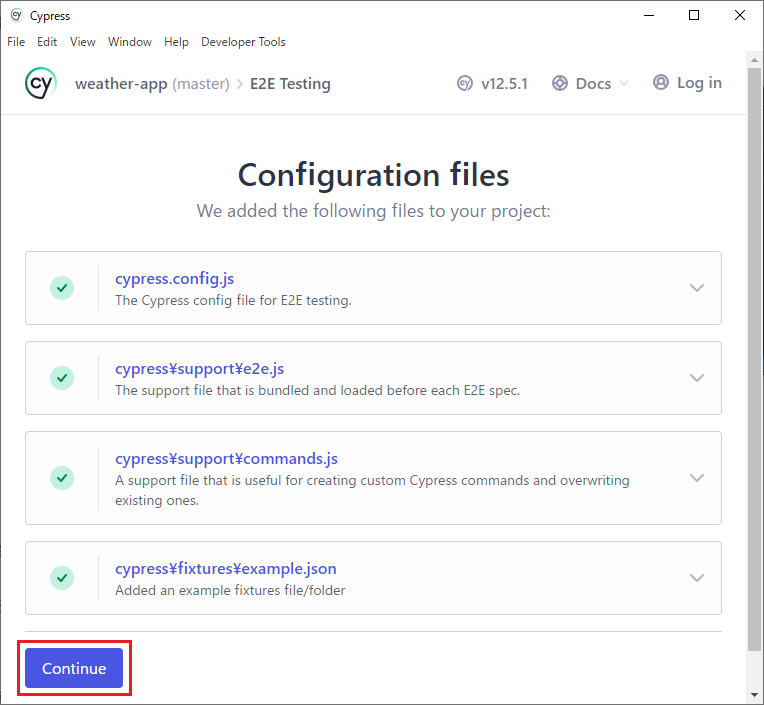Click the cypress¥support¥e2e.js file name
Image resolution: width=764 pixels, height=705 pixels.
point(199,369)
